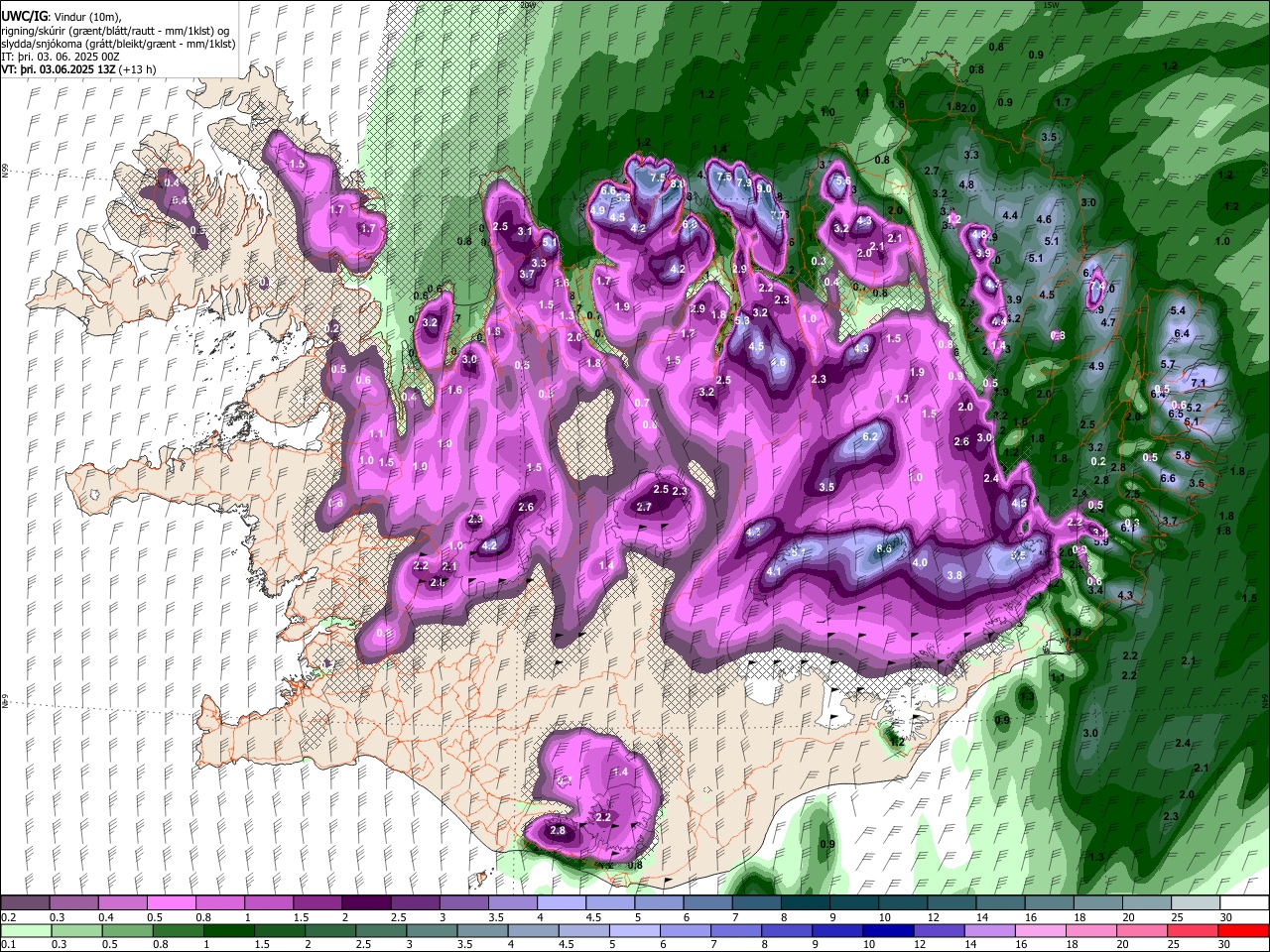Click the '7.1' precipitation value on the map

click(1198, 383)
